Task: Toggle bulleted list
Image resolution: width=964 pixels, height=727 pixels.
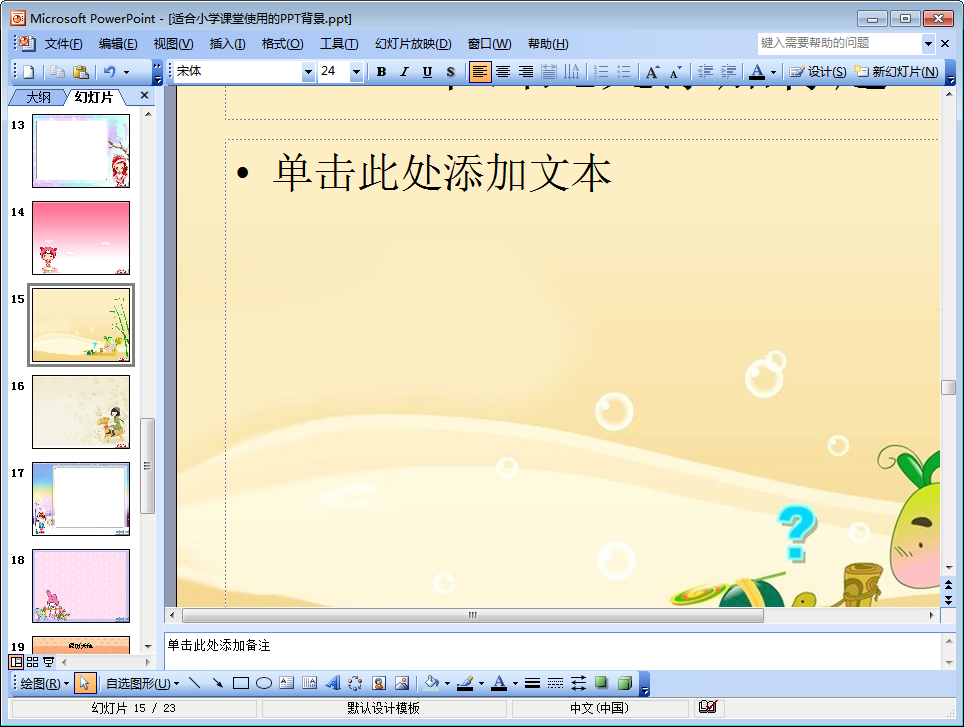Action: pos(623,72)
